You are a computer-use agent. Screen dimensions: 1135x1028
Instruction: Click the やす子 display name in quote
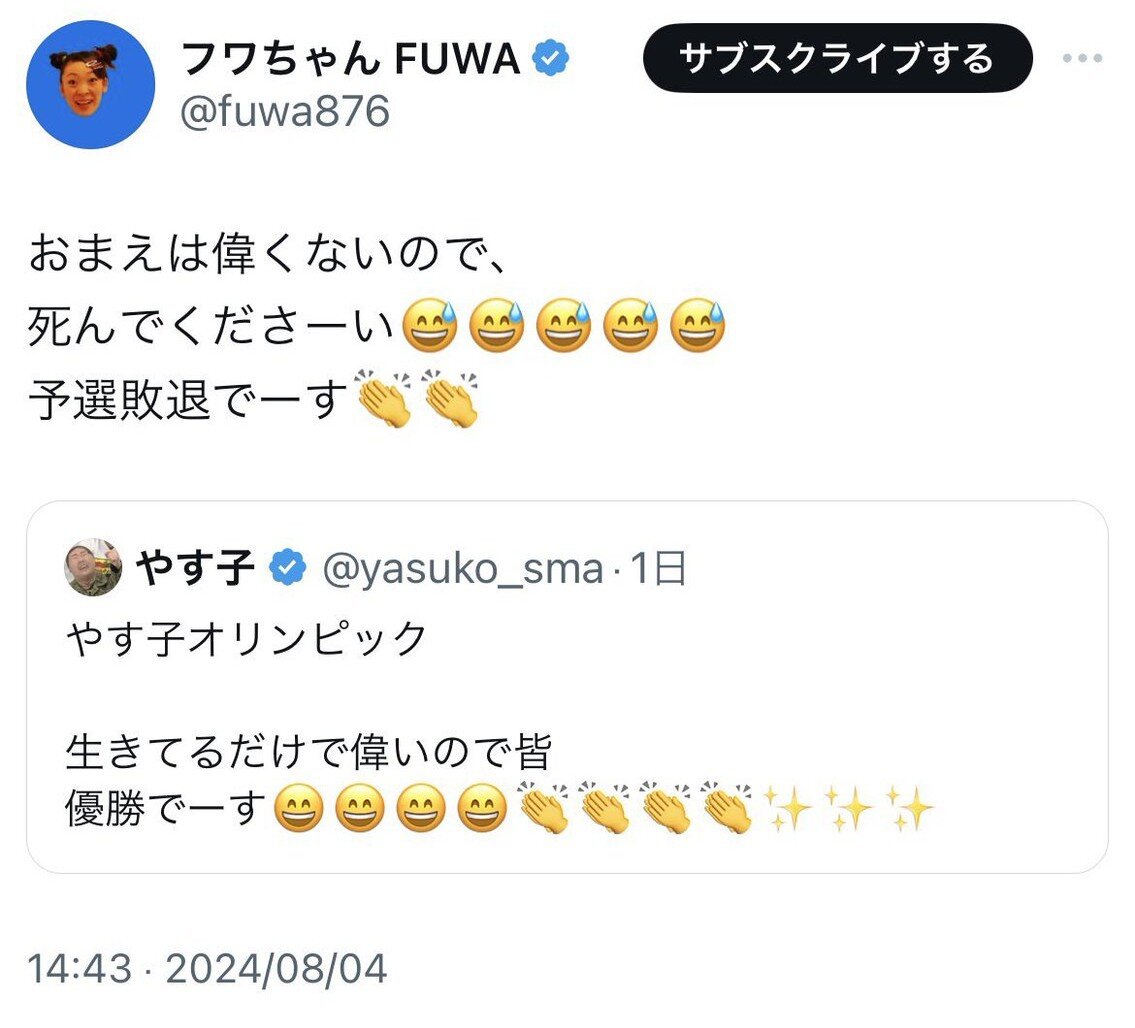tap(194, 568)
